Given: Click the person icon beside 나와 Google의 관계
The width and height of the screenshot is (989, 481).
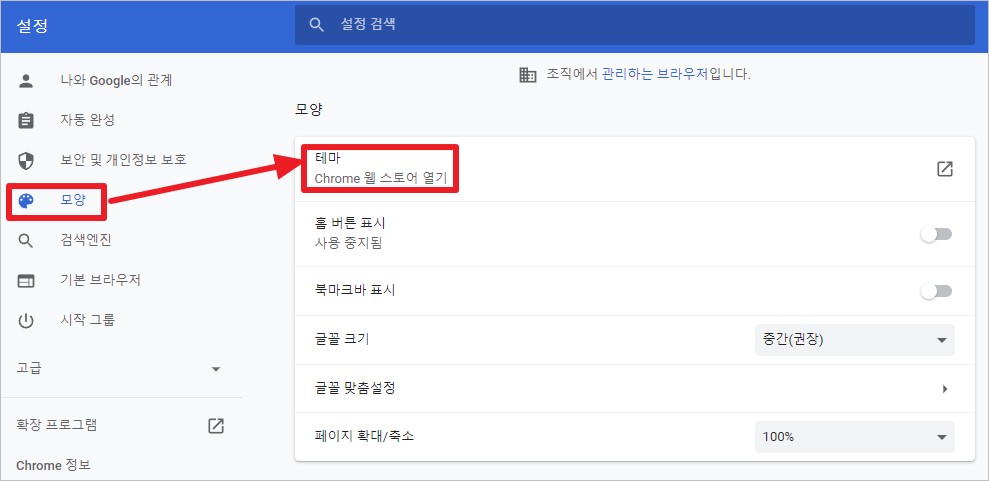Looking at the screenshot, I should pyautogui.click(x=26, y=81).
